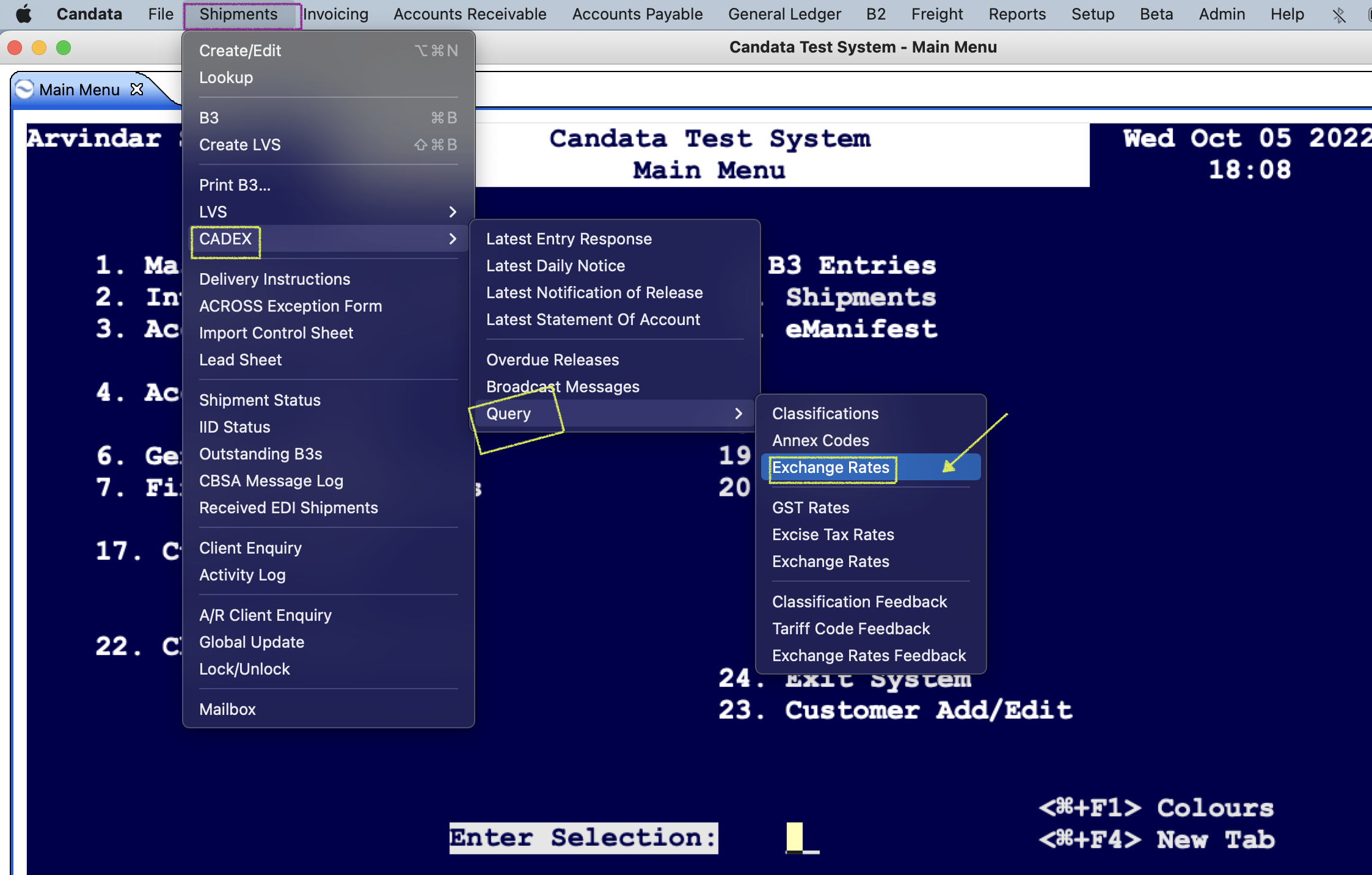Open Received EDI Shipments
This screenshot has height=875, width=1372.
(x=328, y=508)
